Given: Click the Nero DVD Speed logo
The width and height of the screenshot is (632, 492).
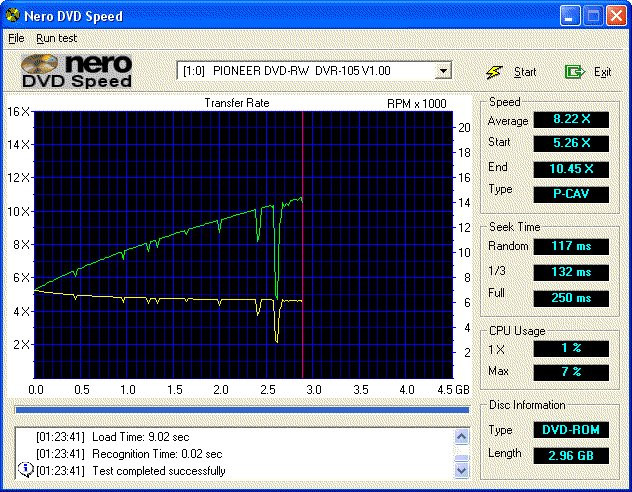Looking at the screenshot, I should [77, 71].
